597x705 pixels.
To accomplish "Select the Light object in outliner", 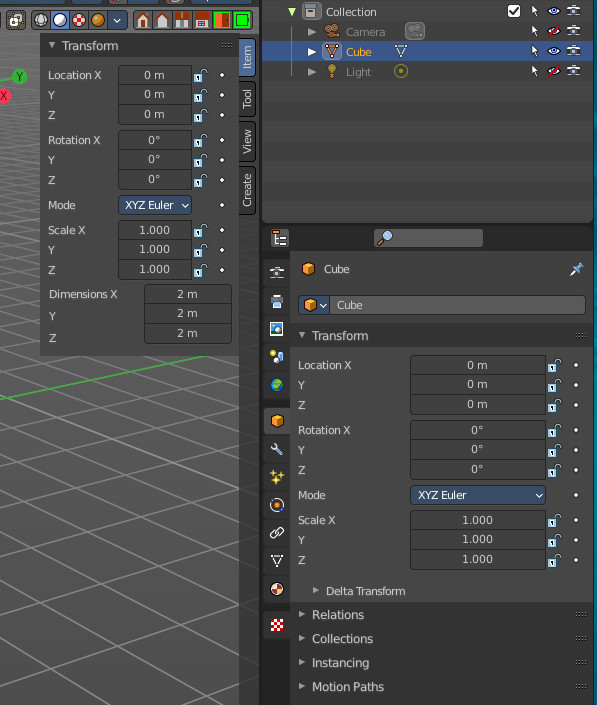I will click(358, 72).
